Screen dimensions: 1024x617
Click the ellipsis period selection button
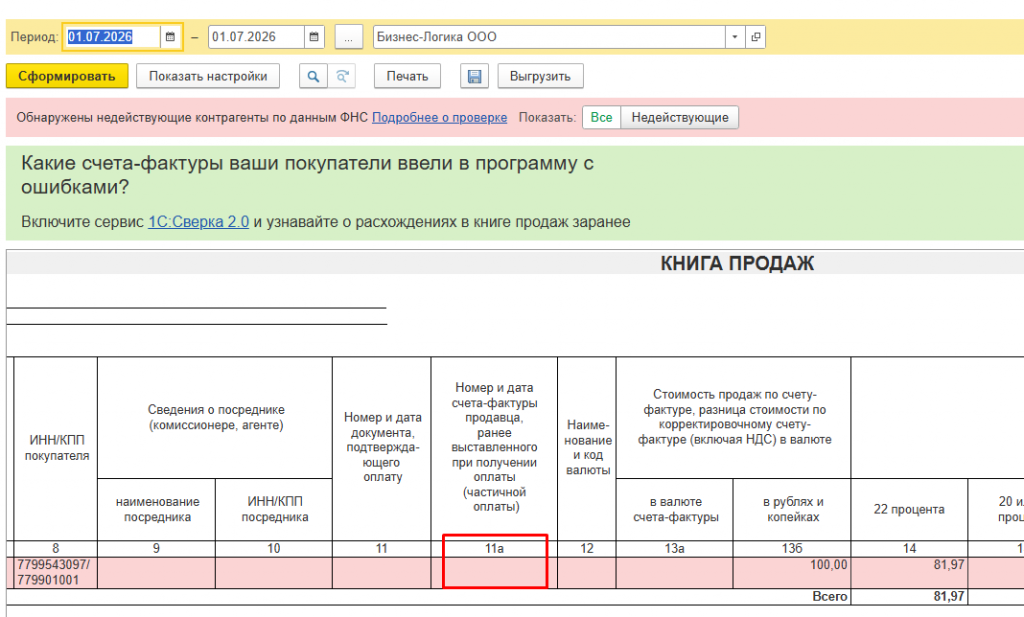click(x=349, y=37)
